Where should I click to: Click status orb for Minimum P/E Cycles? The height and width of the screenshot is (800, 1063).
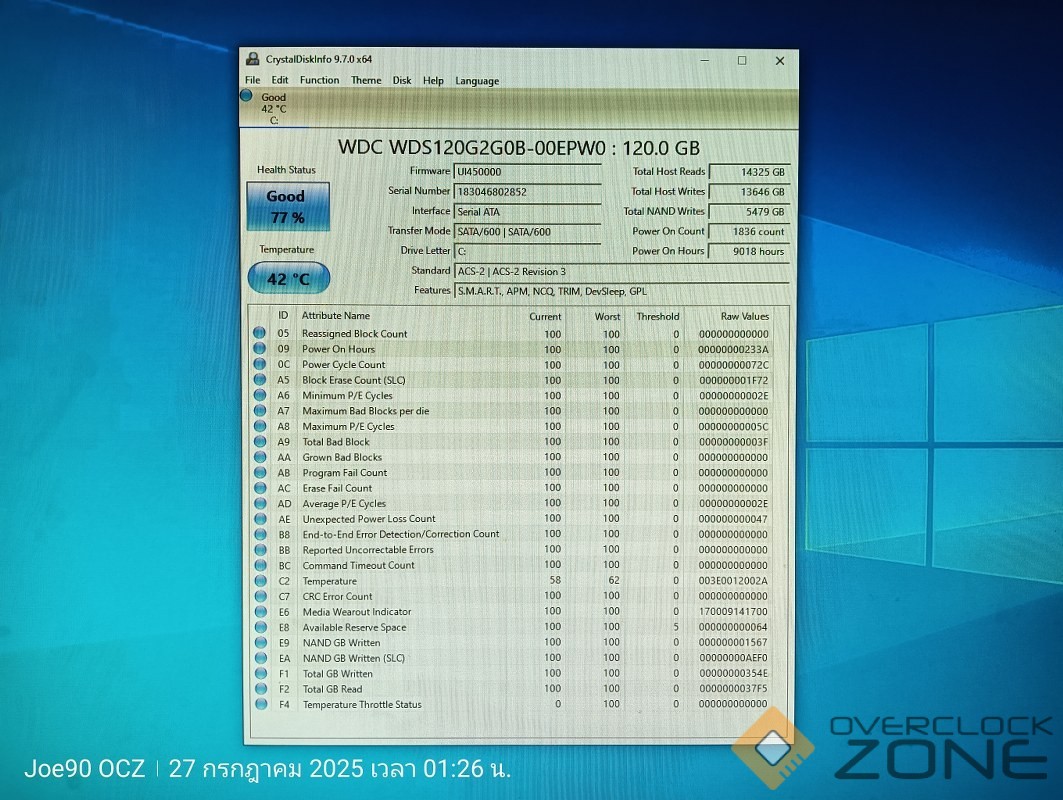(260, 395)
